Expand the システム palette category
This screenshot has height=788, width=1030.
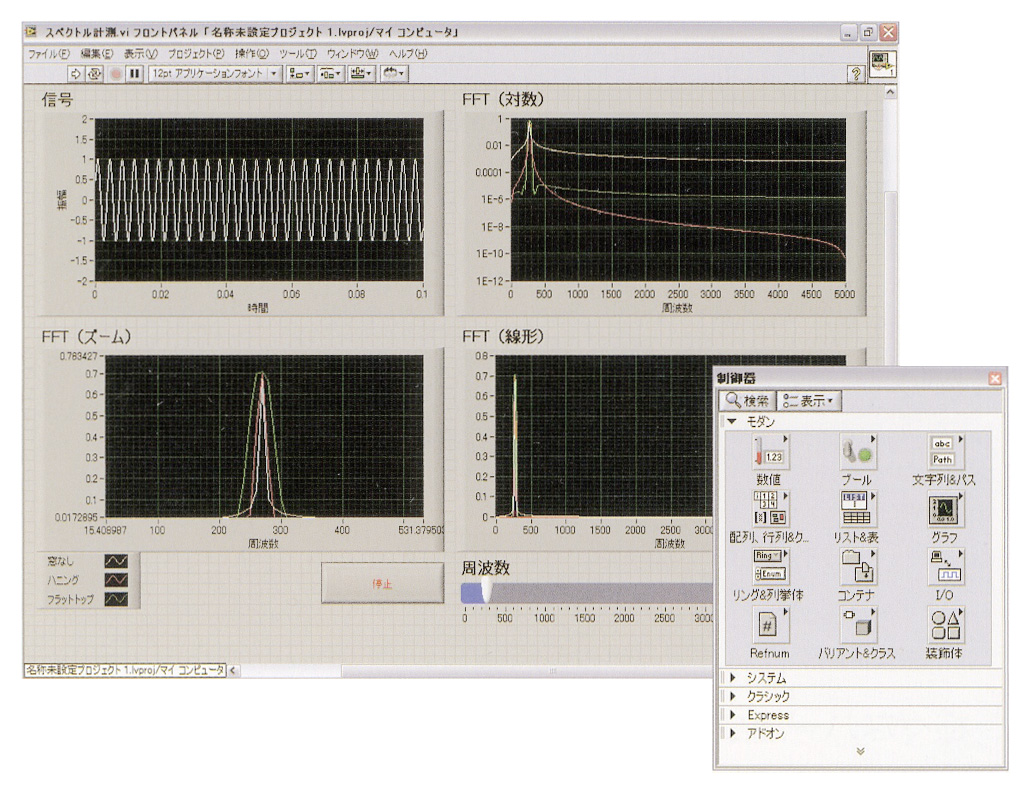[732, 678]
